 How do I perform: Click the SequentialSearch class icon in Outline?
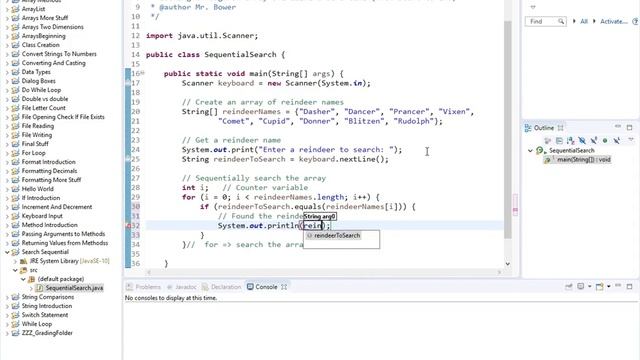(541, 151)
